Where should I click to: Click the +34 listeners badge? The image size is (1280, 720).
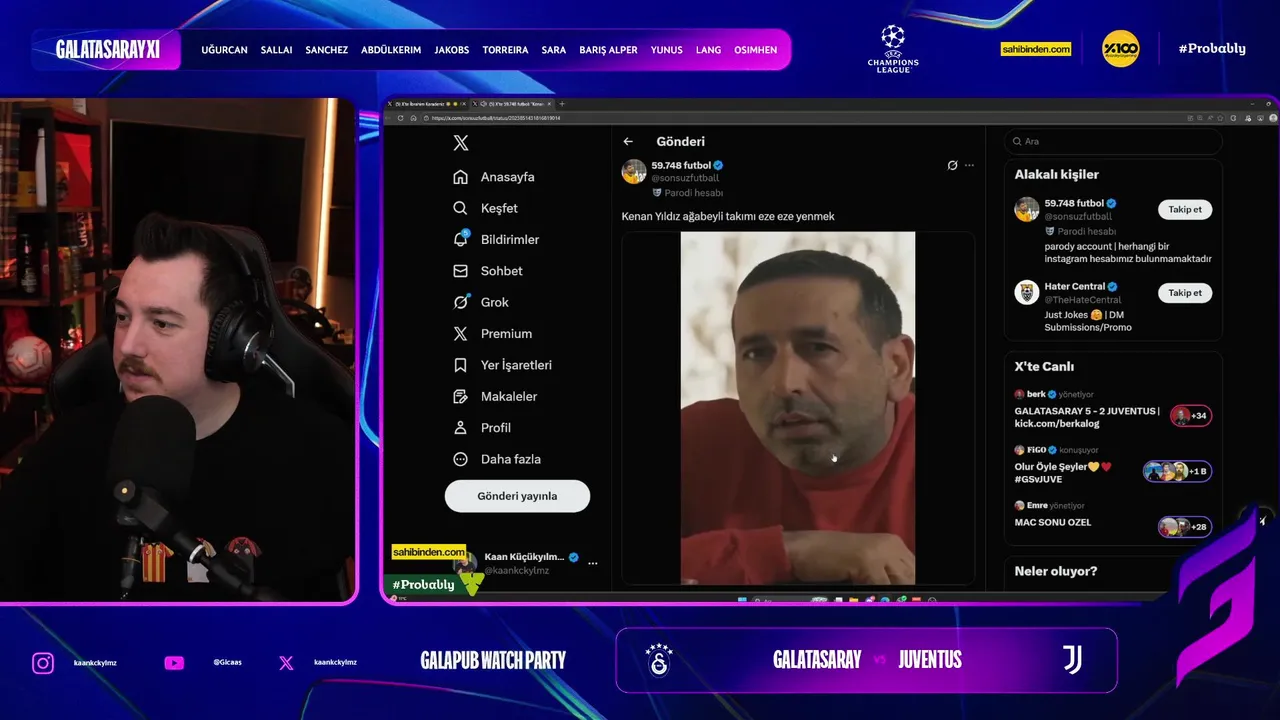[1191, 416]
